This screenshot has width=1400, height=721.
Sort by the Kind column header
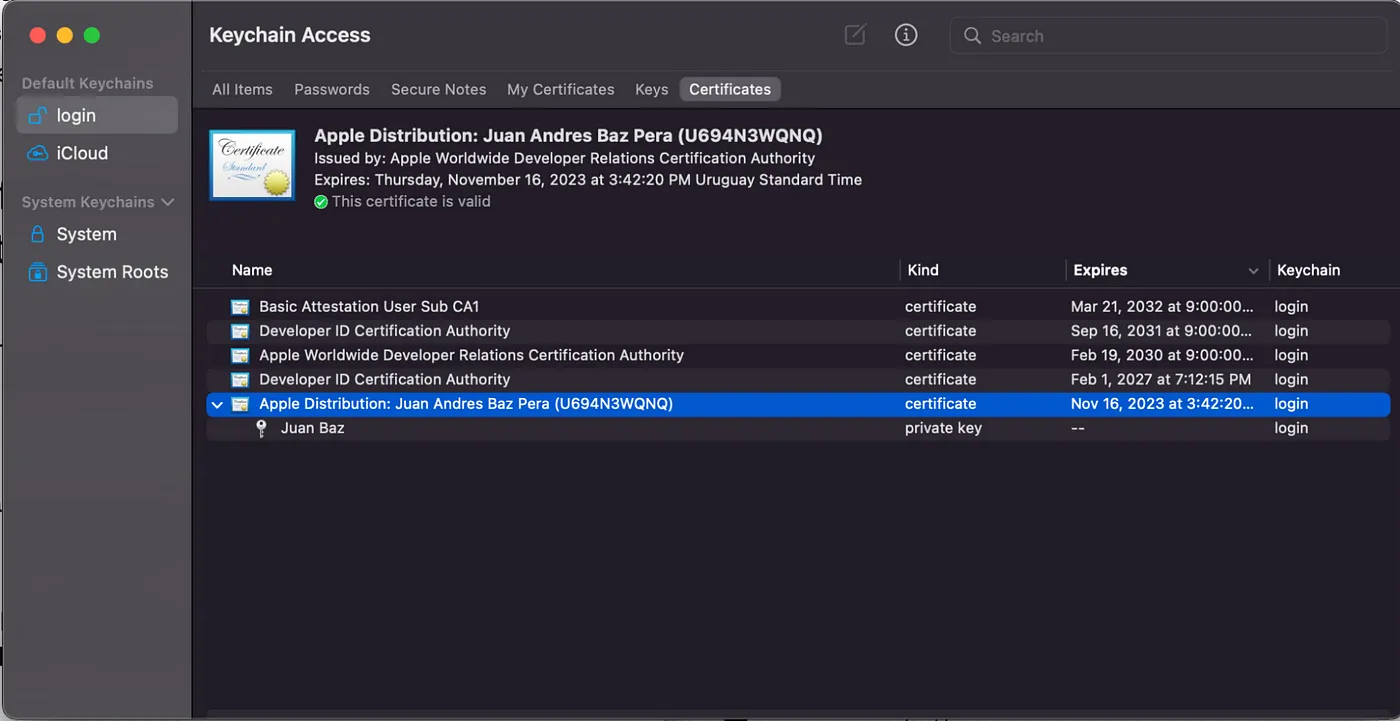point(923,270)
